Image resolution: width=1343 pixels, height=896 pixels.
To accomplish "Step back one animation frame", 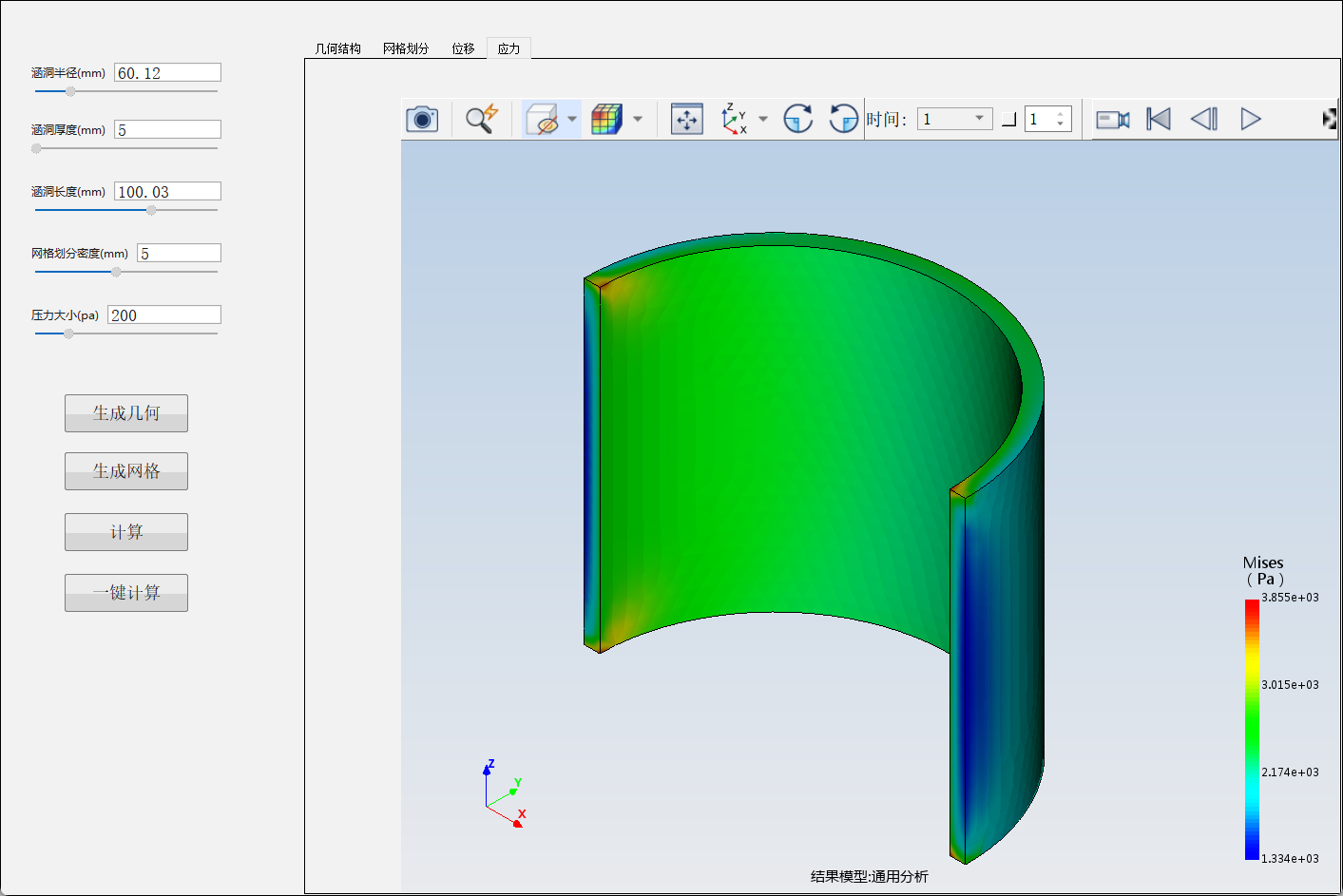I will pos(1204,119).
